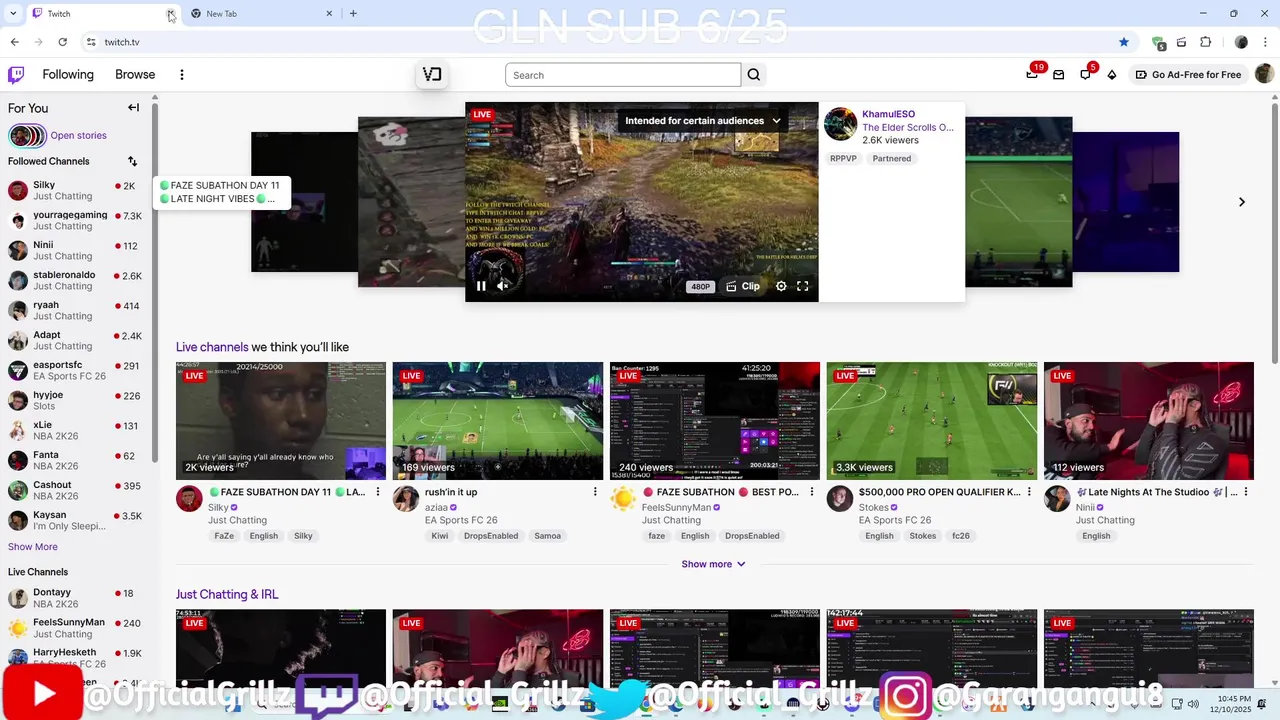Click the Get Bits diamond icon
Image resolution: width=1280 pixels, height=720 pixels.
(x=1111, y=75)
